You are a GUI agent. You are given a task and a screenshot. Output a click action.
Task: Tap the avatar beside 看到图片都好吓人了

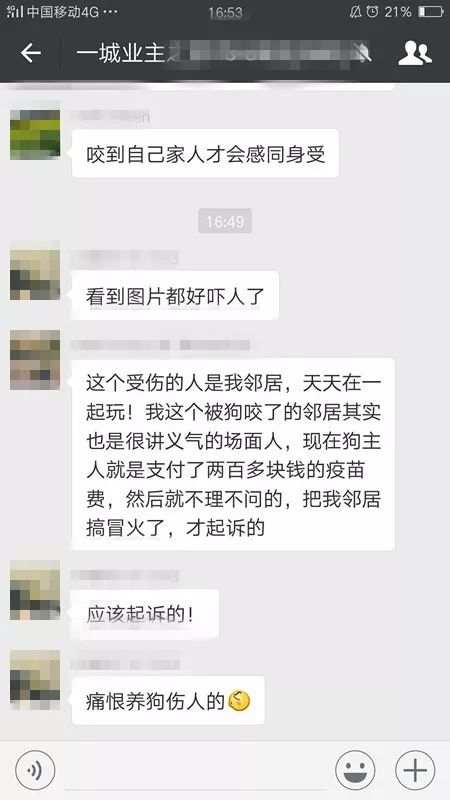click(35, 274)
